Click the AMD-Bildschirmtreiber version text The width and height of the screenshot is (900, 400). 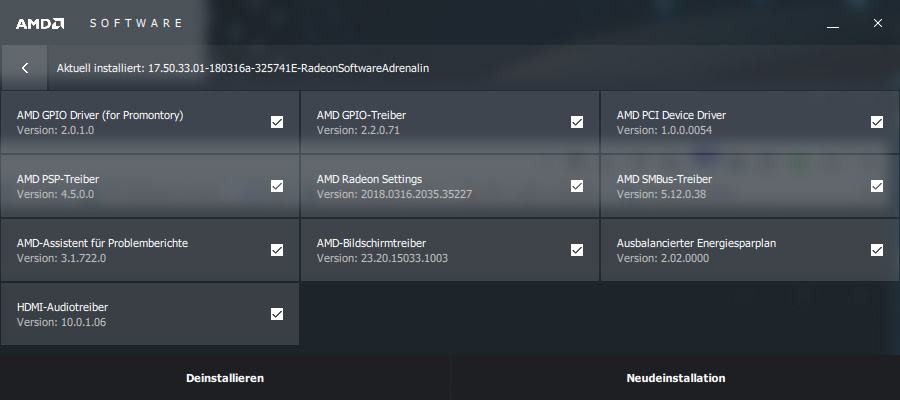[382, 258]
